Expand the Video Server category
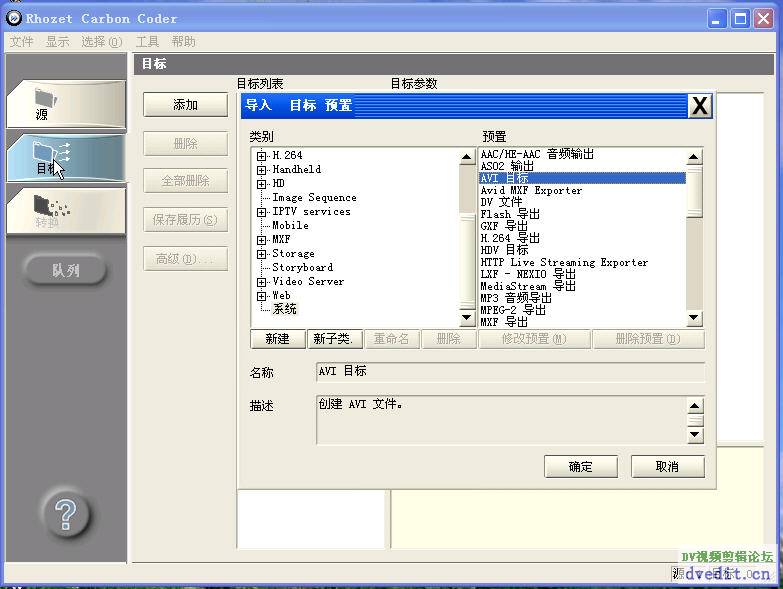The height and width of the screenshot is (589, 783). click(261, 282)
